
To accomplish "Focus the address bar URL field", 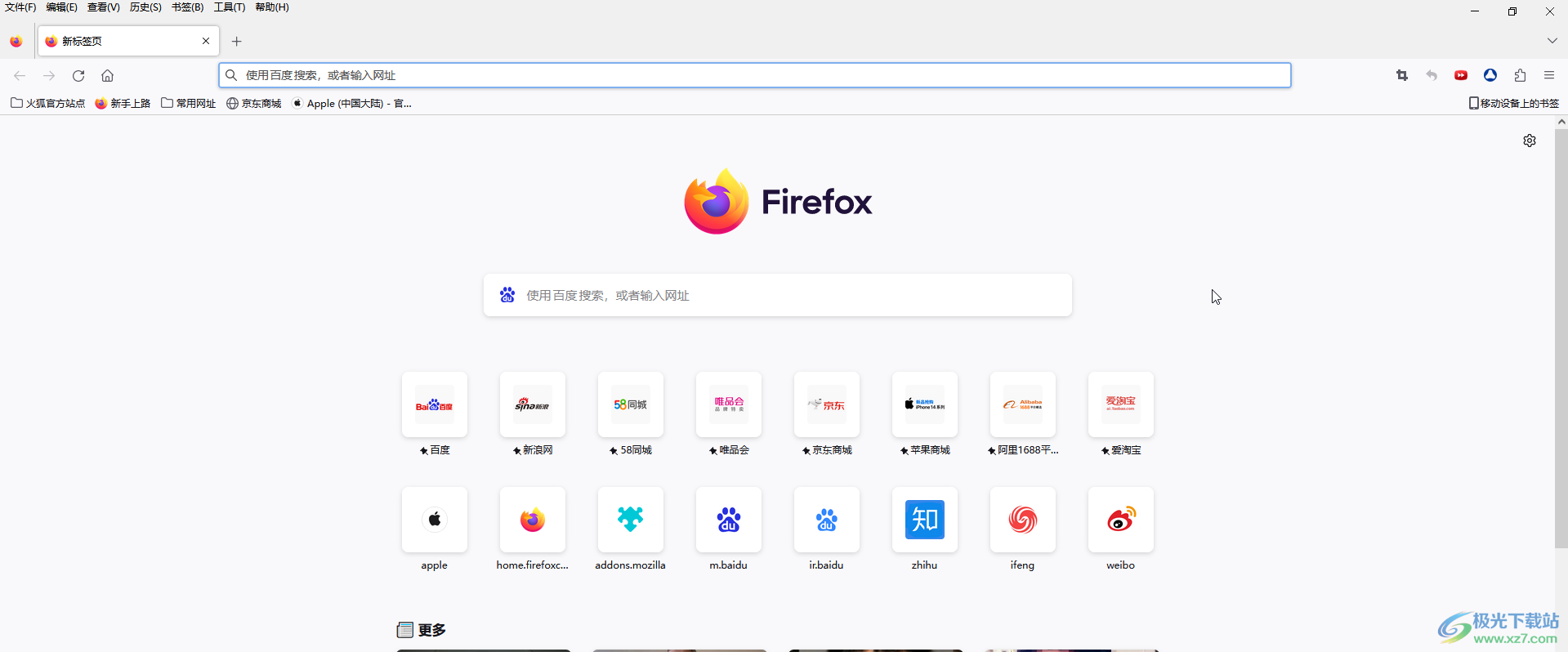I will click(x=754, y=75).
